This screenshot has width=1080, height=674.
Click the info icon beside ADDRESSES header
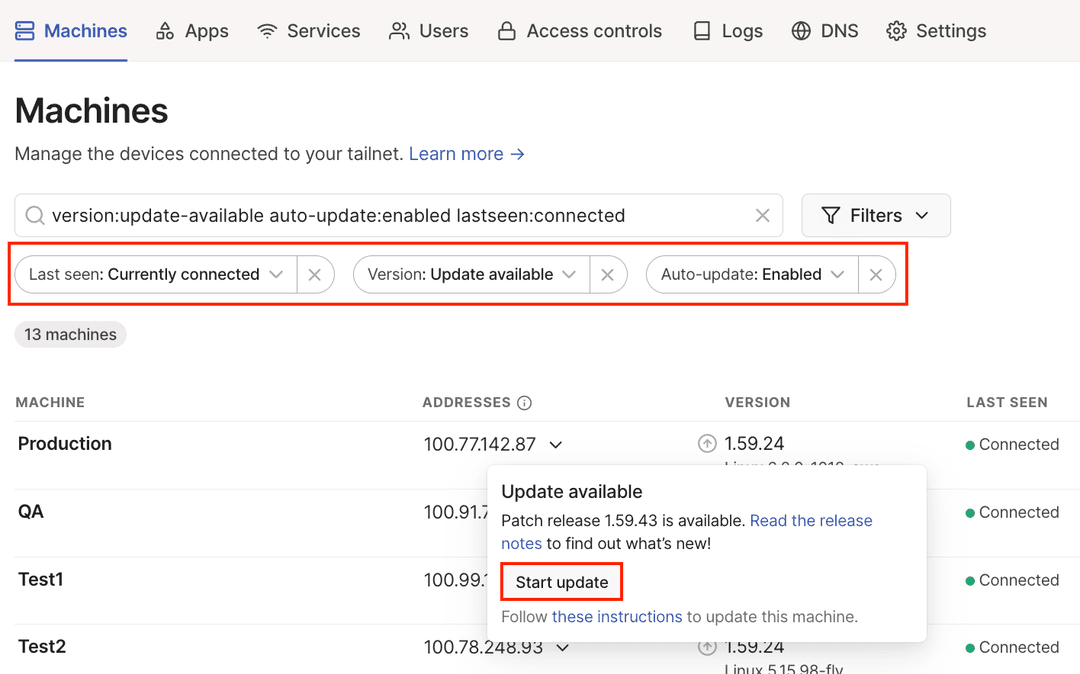(x=525, y=402)
